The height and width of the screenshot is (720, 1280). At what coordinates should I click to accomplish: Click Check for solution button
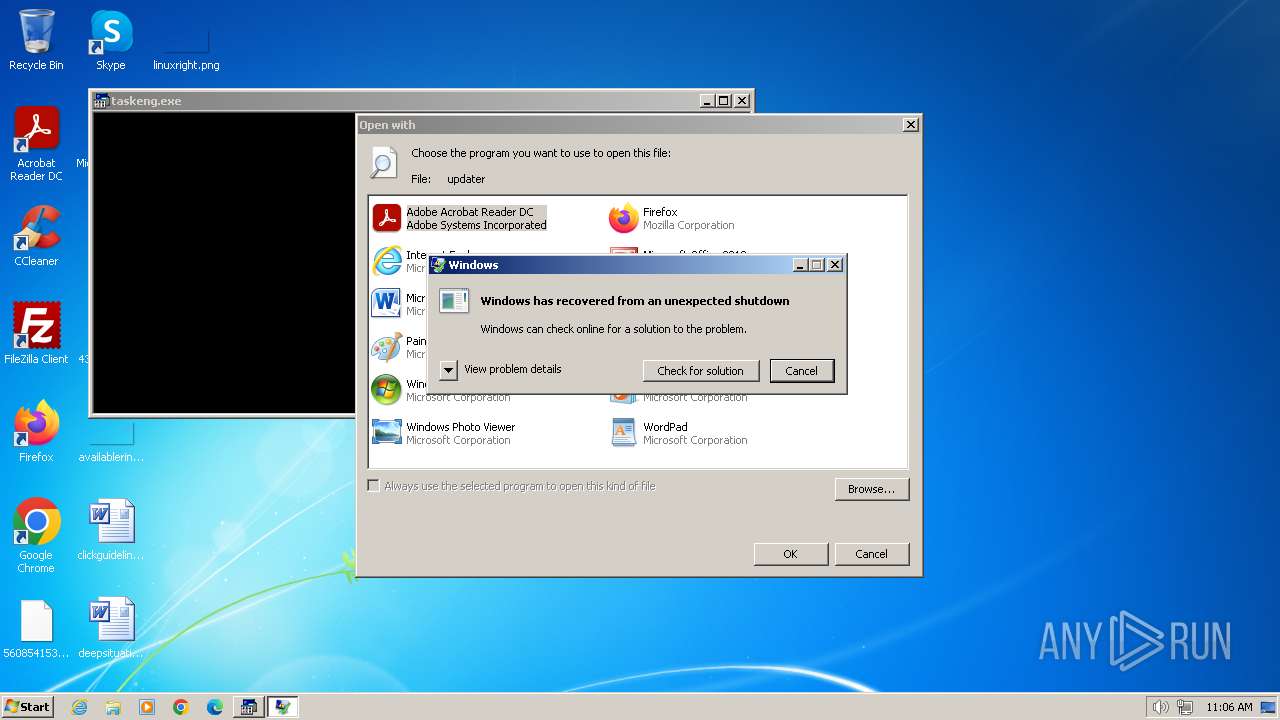(700, 370)
